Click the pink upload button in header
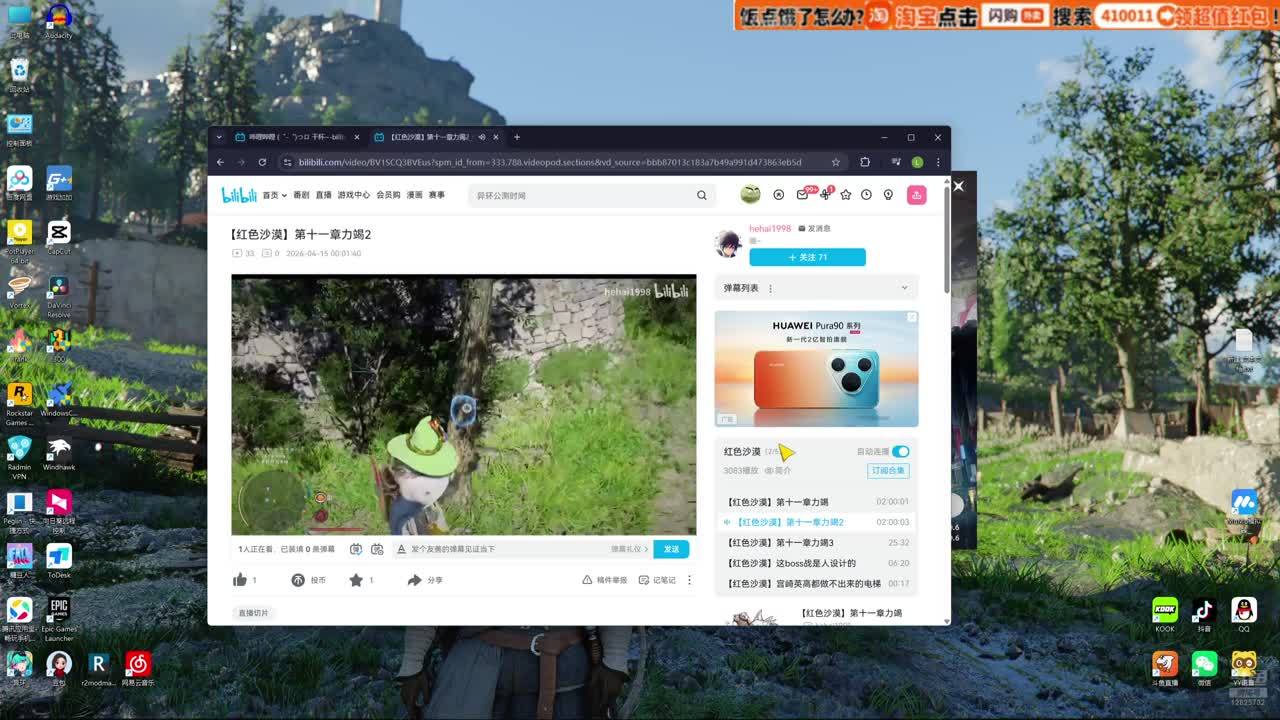This screenshot has height=720, width=1280. point(916,195)
